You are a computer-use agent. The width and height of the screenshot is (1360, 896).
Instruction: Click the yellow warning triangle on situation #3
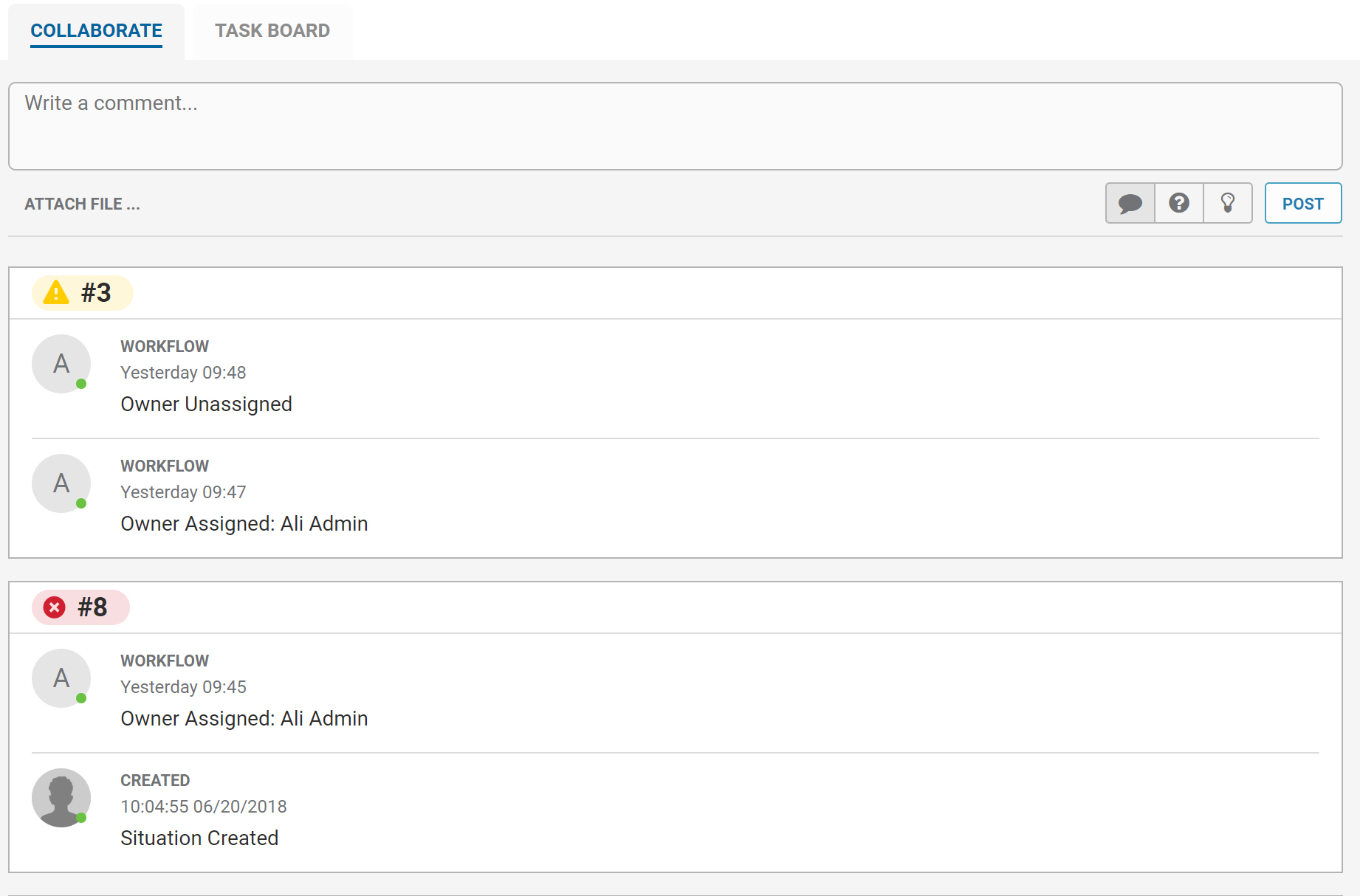coord(56,292)
